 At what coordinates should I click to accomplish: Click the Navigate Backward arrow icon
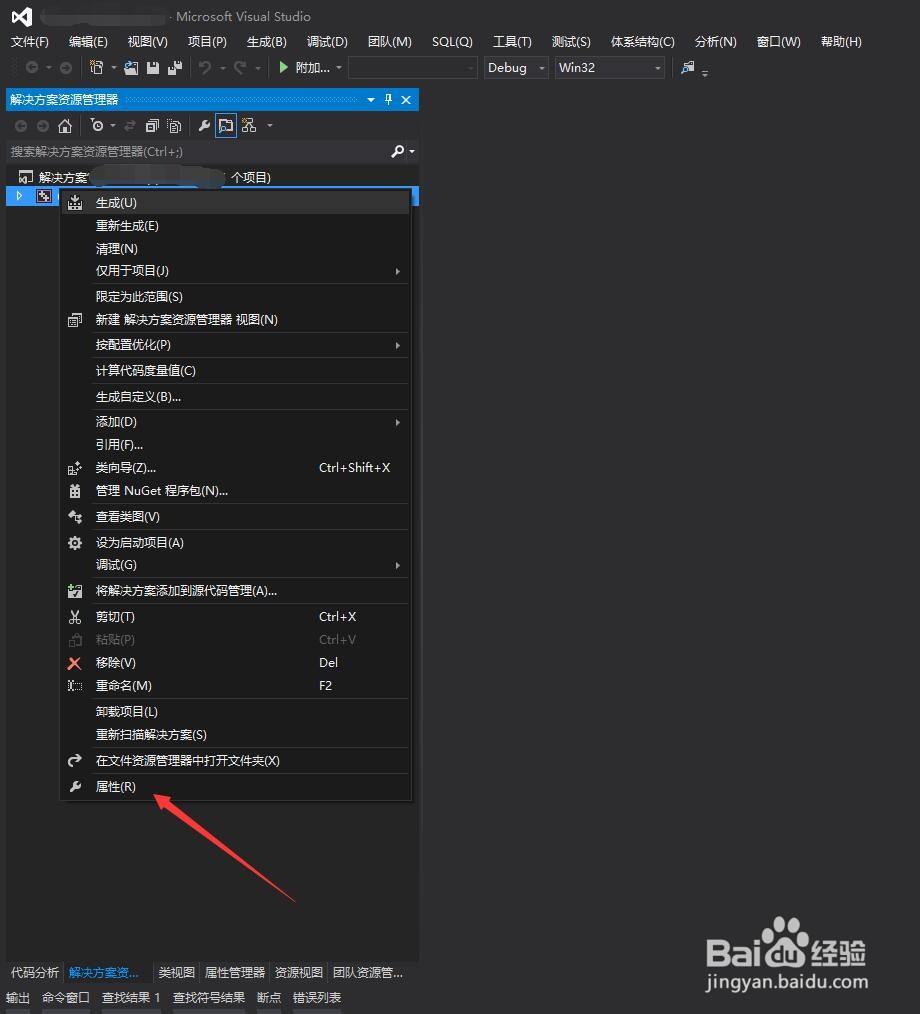coord(30,68)
